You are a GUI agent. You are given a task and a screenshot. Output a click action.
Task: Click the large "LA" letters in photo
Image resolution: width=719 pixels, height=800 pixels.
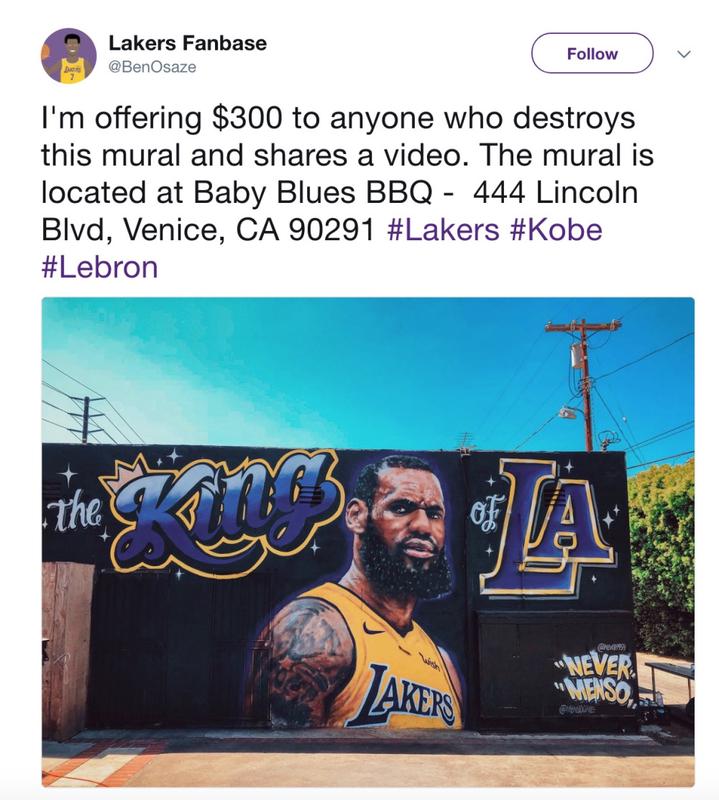point(546,528)
